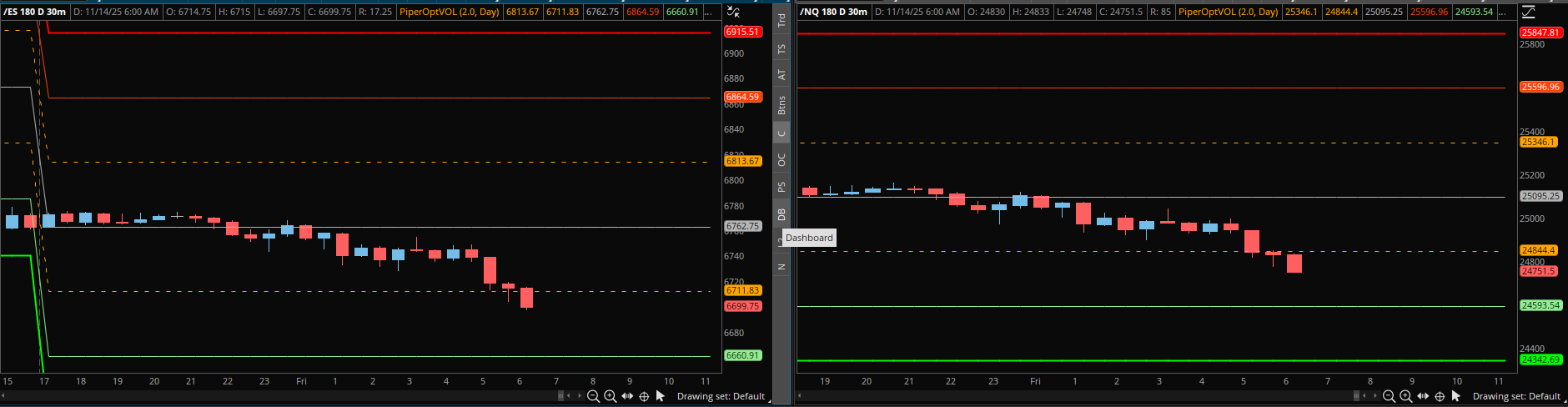The height and width of the screenshot is (407, 1568).
Task: Click the 24593.54 green price bubble
Action: pos(1540,305)
